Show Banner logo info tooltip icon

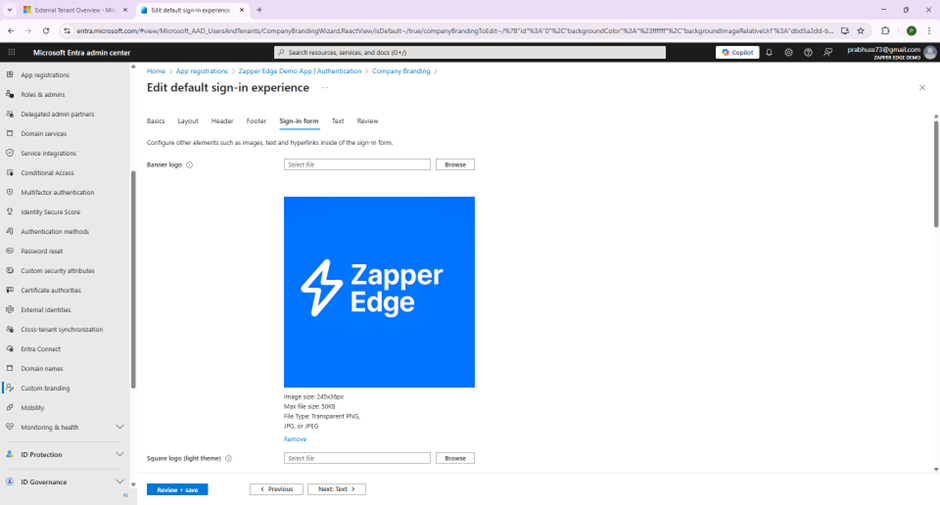tap(189, 165)
